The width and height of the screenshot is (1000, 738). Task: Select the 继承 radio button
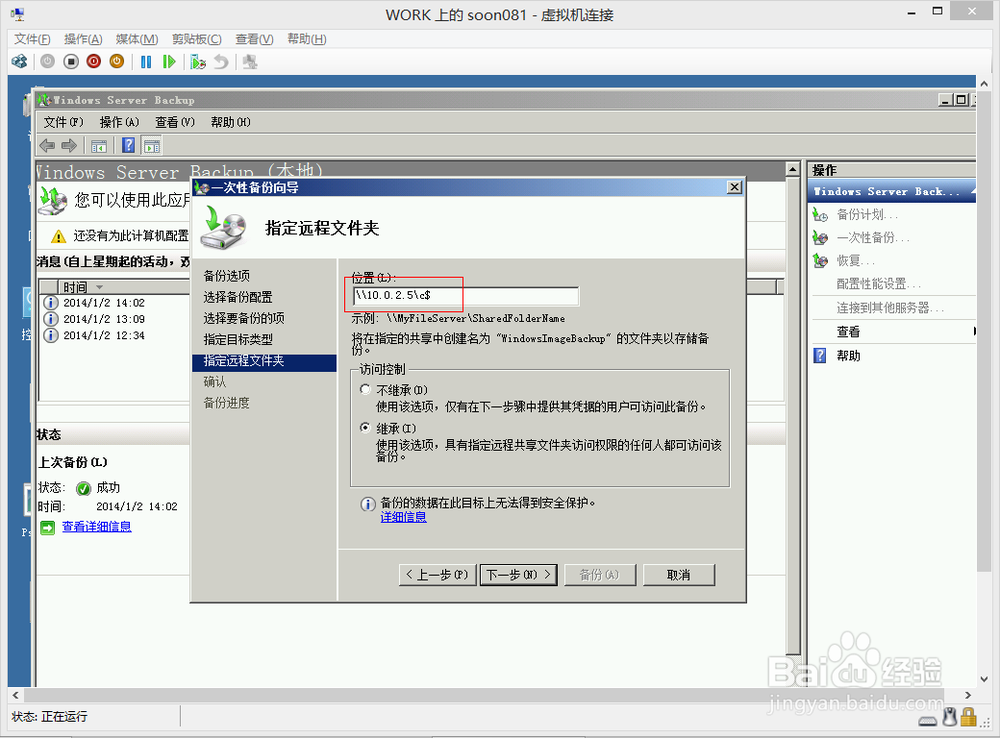tap(365, 427)
